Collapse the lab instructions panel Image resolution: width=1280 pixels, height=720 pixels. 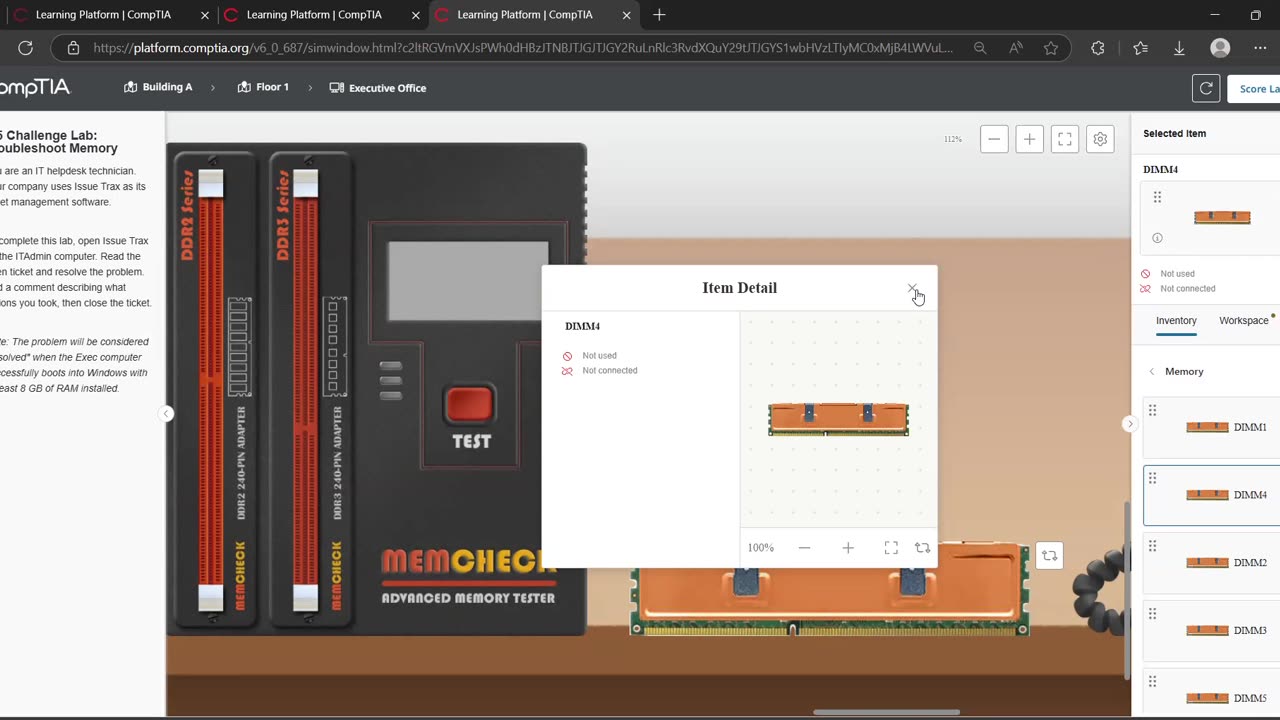click(x=167, y=414)
